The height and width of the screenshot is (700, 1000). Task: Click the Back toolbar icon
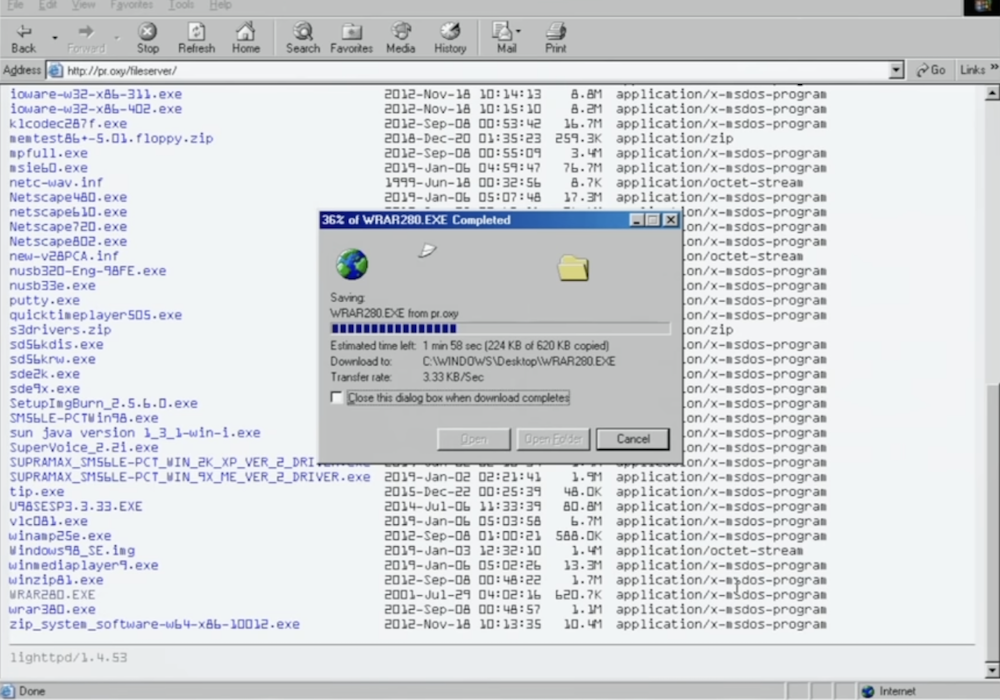[24, 31]
